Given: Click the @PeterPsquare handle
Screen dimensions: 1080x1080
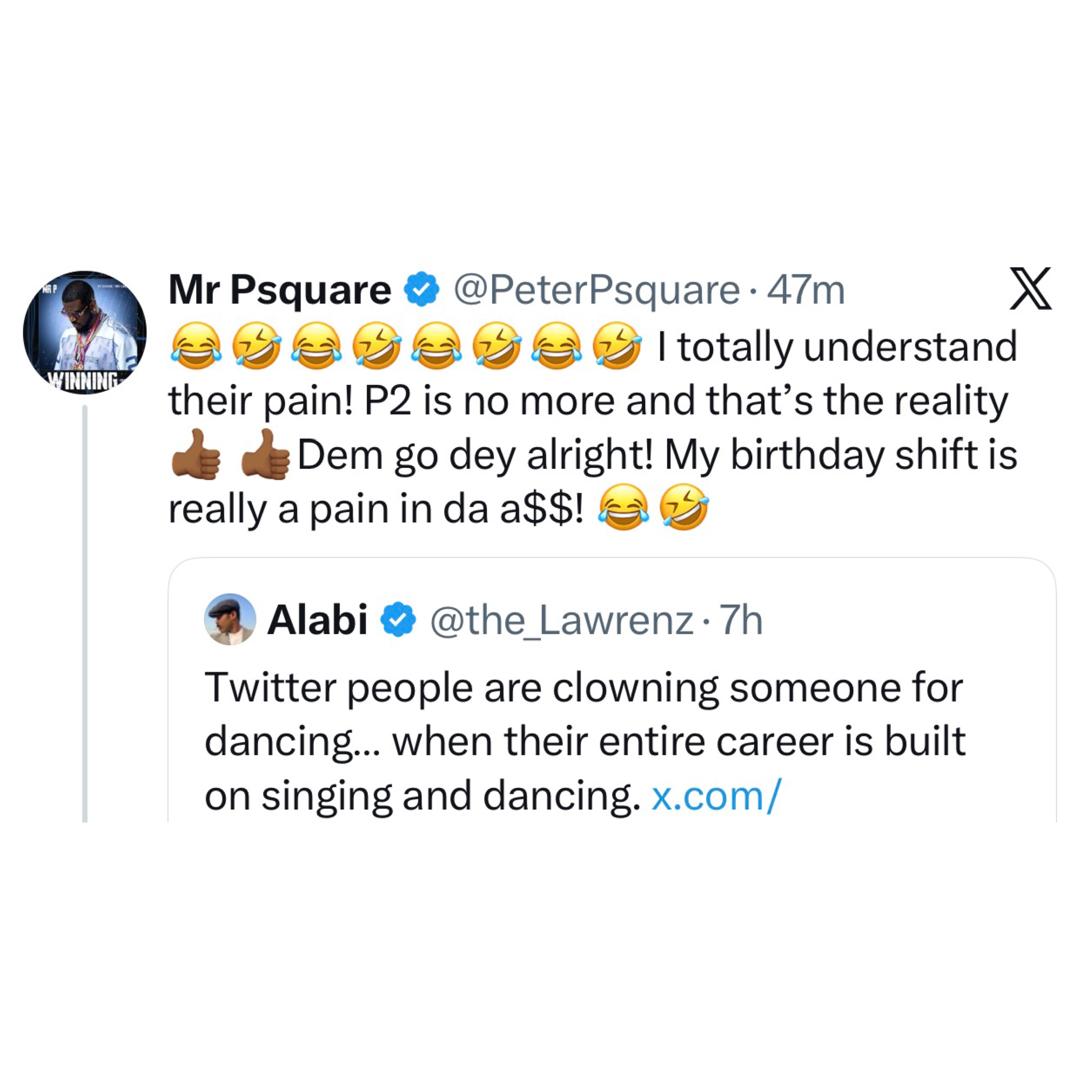Looking at the screenshot, I should pyautogui.click(x=595, y=289).
